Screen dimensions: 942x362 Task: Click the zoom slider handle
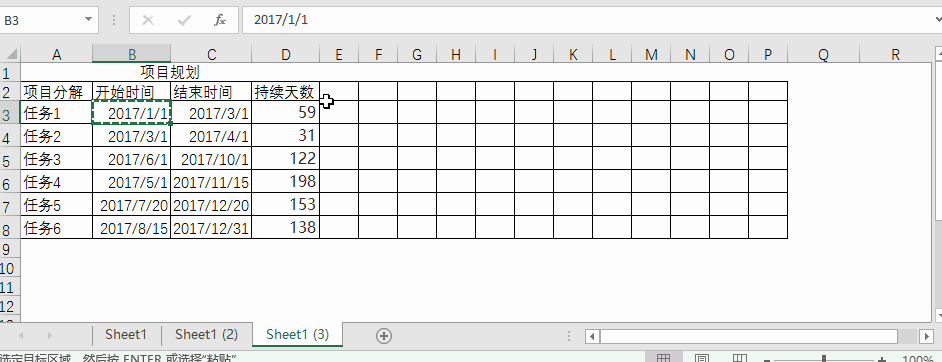point(824,359)
